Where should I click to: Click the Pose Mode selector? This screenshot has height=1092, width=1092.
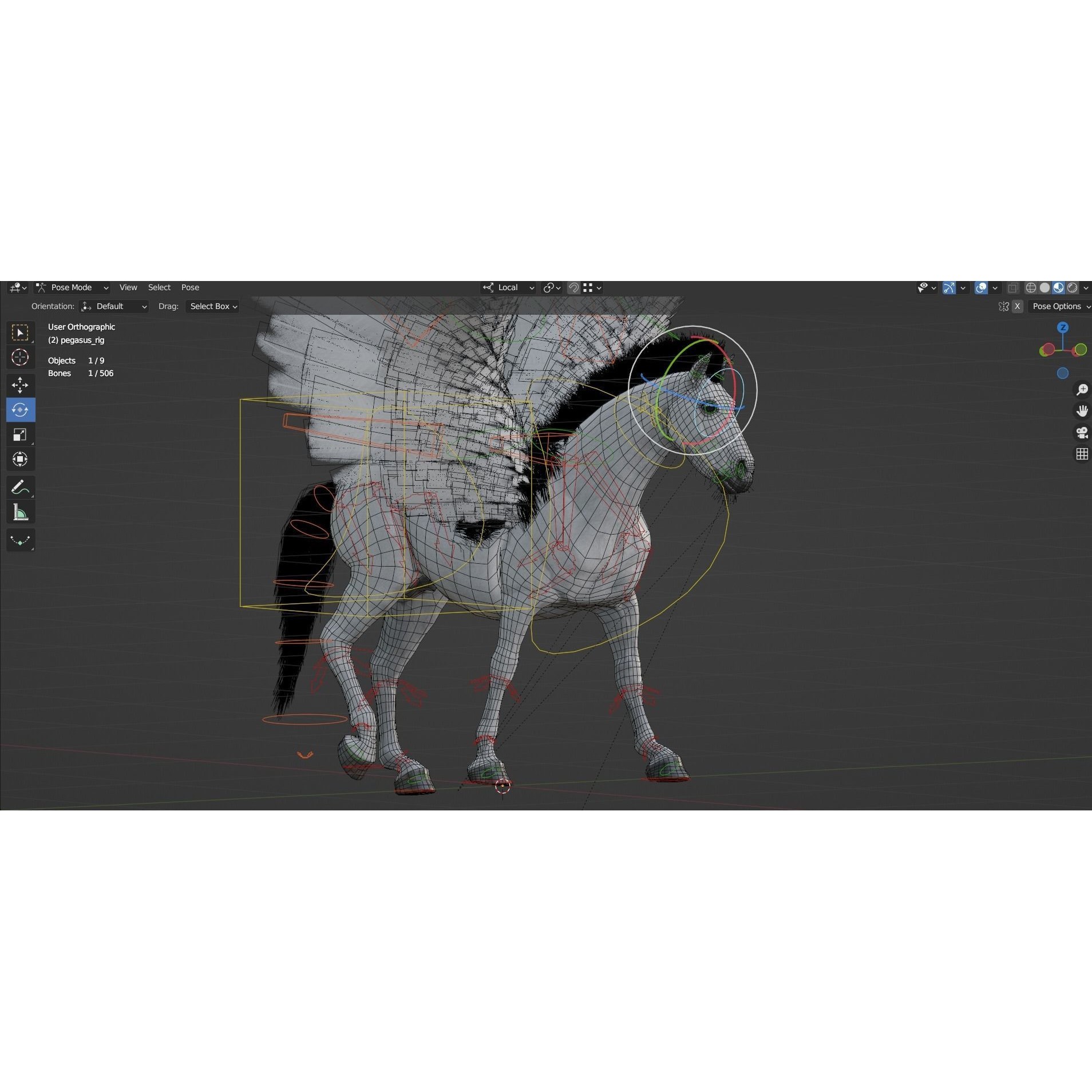pyautogui.click(x=72, y=287)
